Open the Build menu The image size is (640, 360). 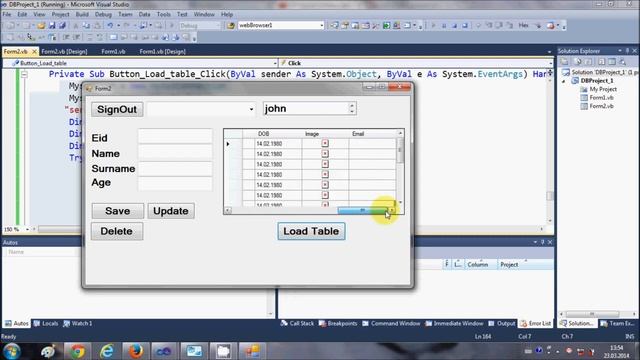pos(82,14)
